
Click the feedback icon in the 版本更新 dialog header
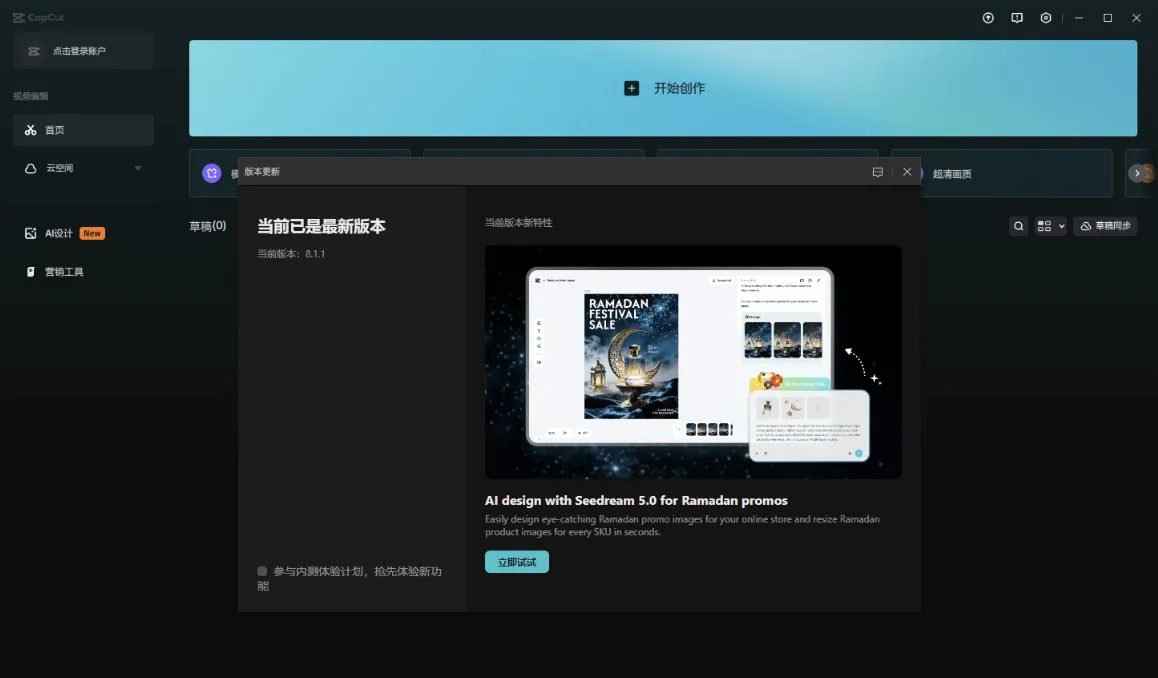[878, 171]
